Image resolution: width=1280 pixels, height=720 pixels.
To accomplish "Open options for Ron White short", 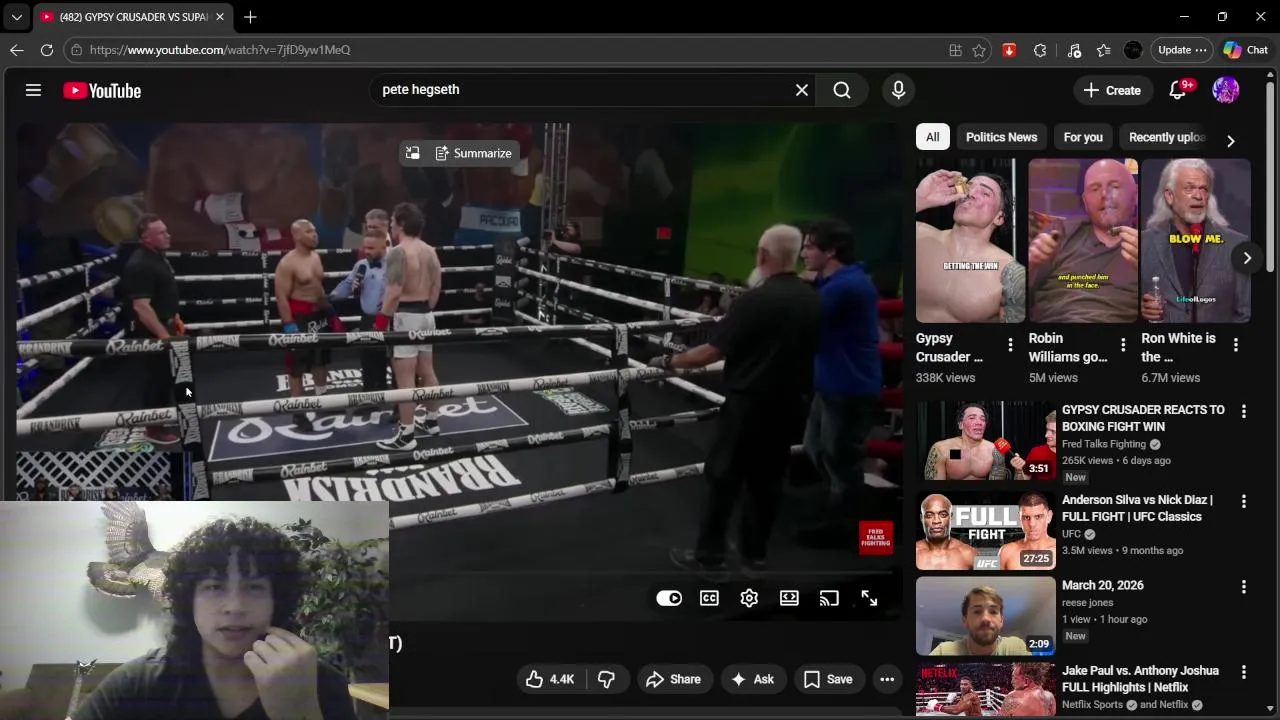I will (x=1236, y=345).
